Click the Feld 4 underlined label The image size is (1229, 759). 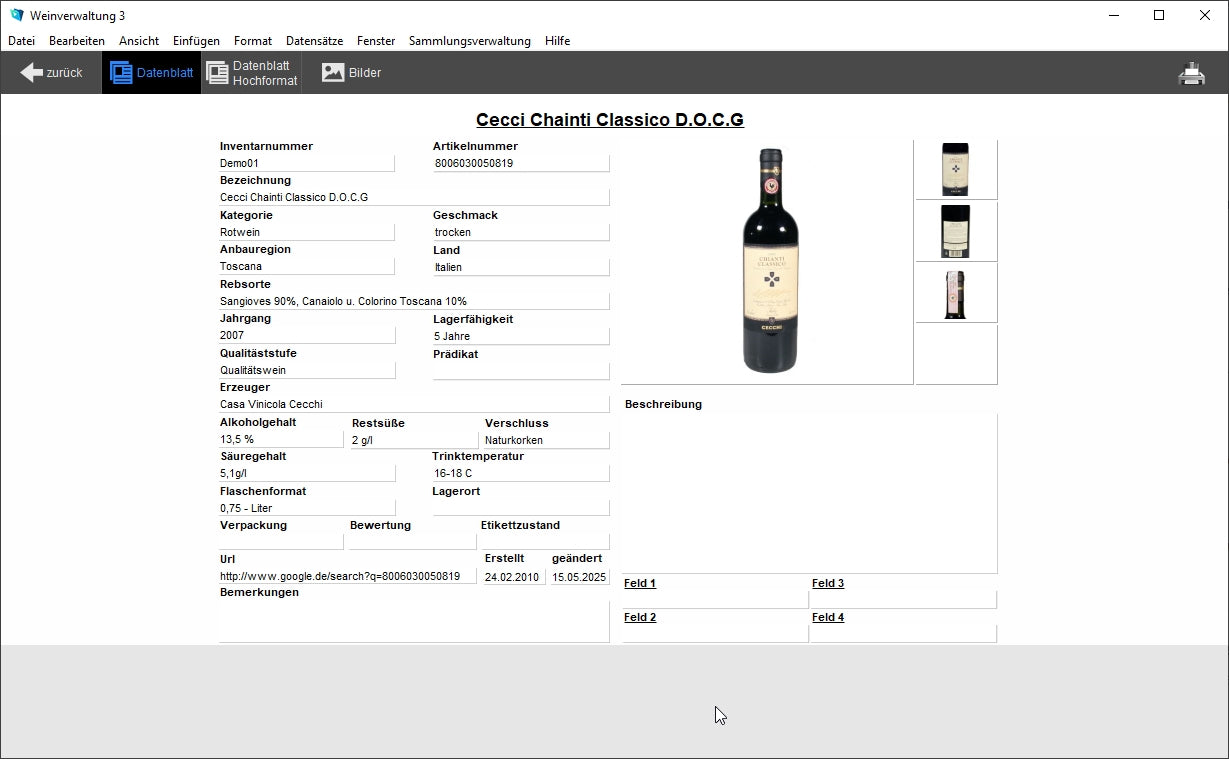pyautogui.click(x=828, y=617)
